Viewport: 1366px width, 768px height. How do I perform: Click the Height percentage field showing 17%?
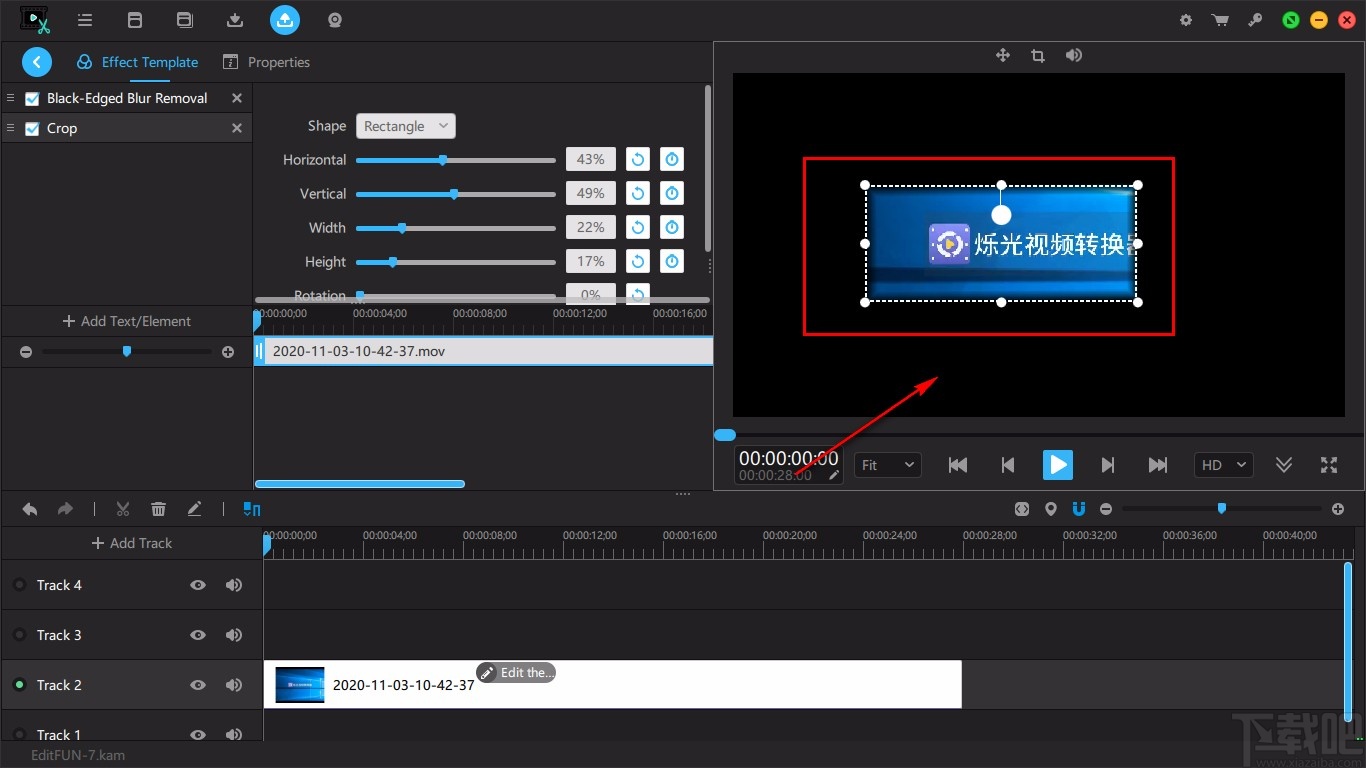[591, 261]
